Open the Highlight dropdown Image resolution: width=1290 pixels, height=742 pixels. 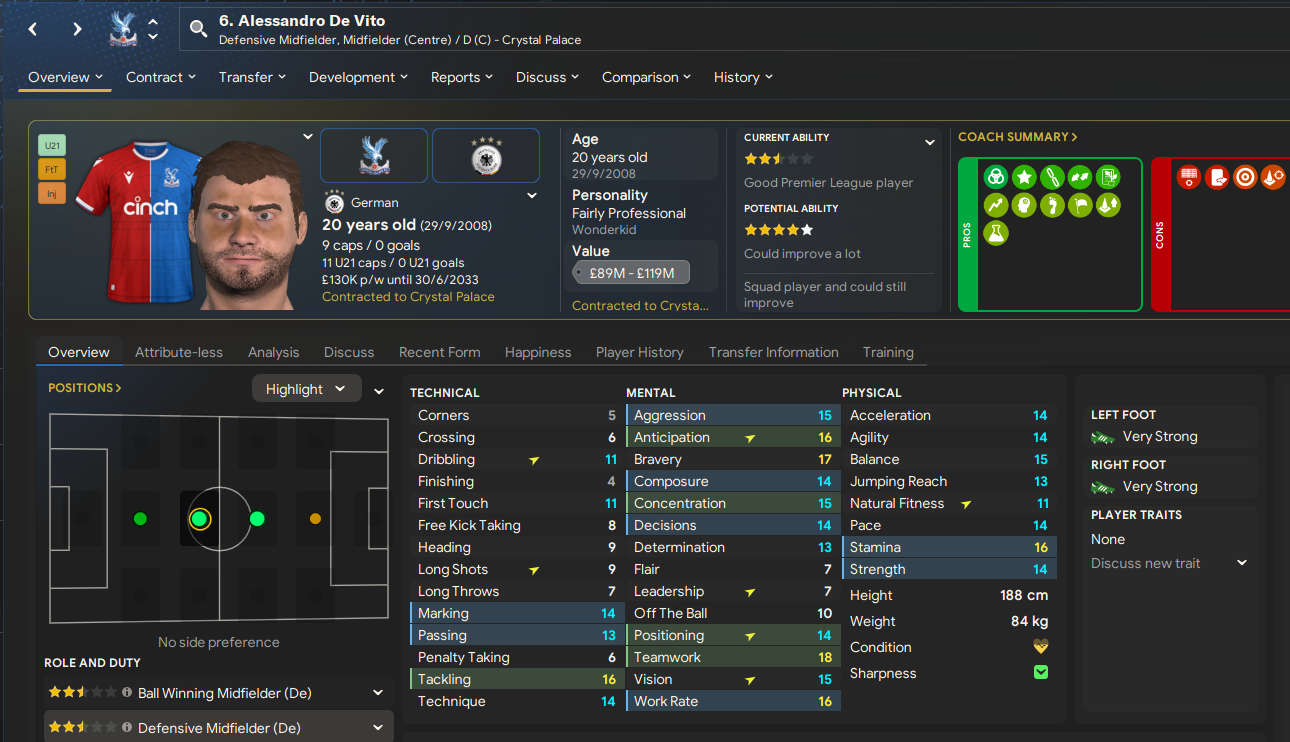306,389
